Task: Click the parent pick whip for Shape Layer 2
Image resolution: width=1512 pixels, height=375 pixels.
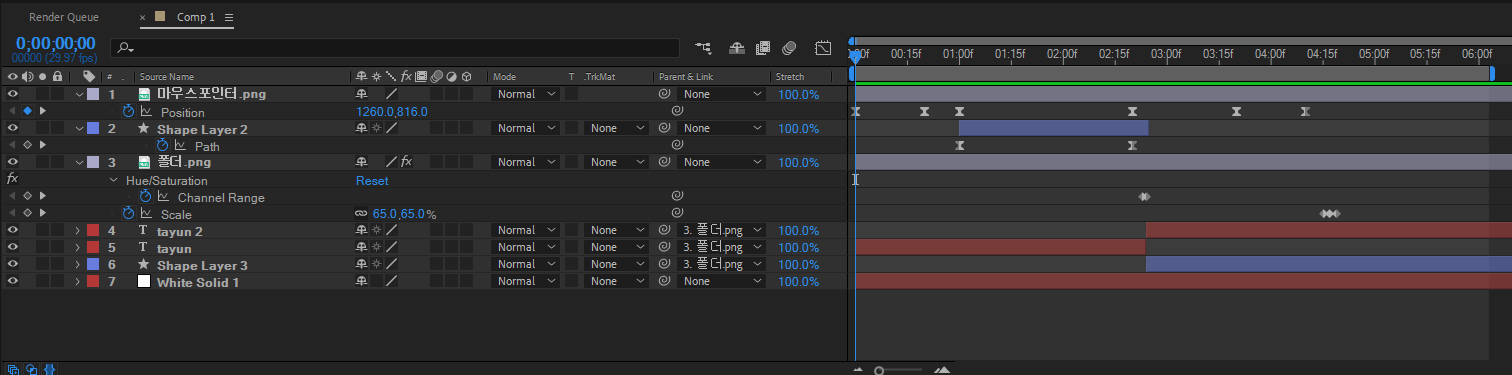Action: (664, 128)
